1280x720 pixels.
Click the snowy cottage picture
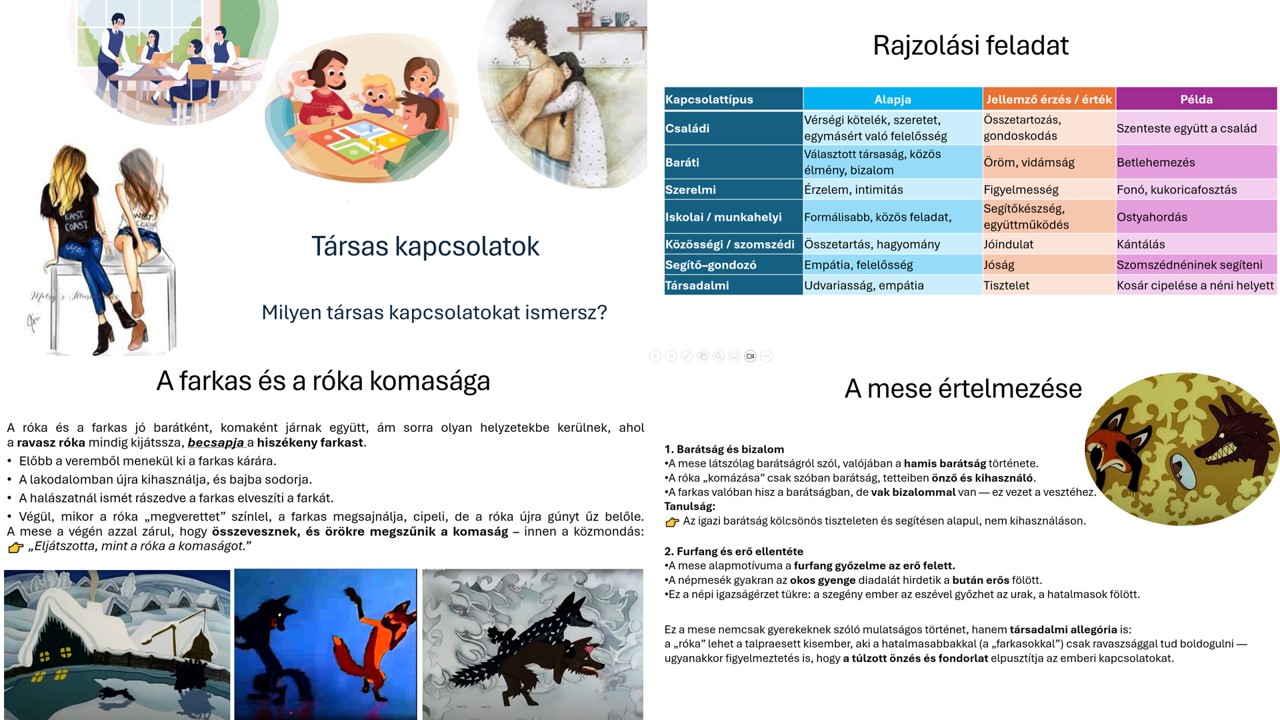pos(116,644)
